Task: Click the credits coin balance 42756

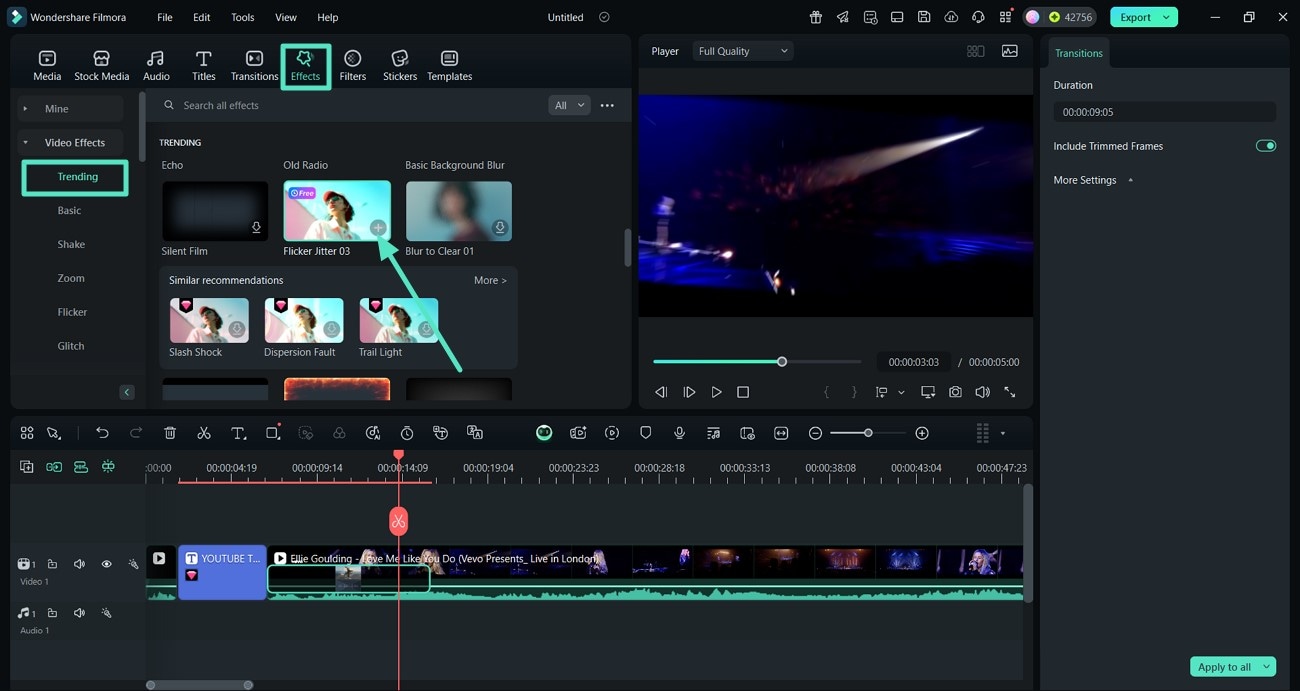Action: 1072,17
